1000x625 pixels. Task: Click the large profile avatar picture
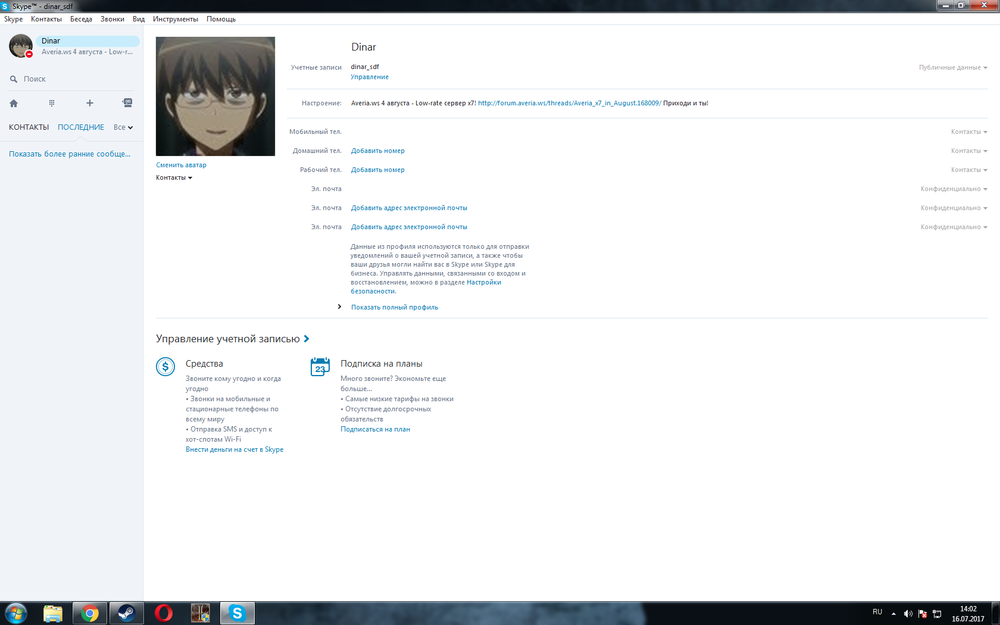pyautogui.click(x=215, y=96)
